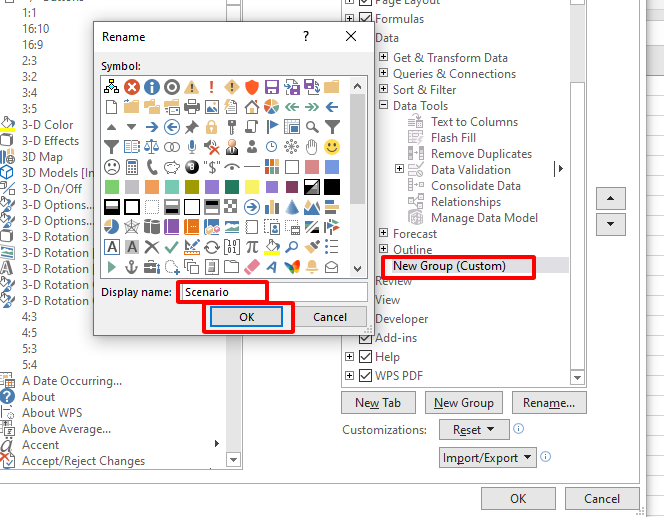Choose the calculator symbol
The width and height of the screenshot is (664, 517).
pos(132,167)
